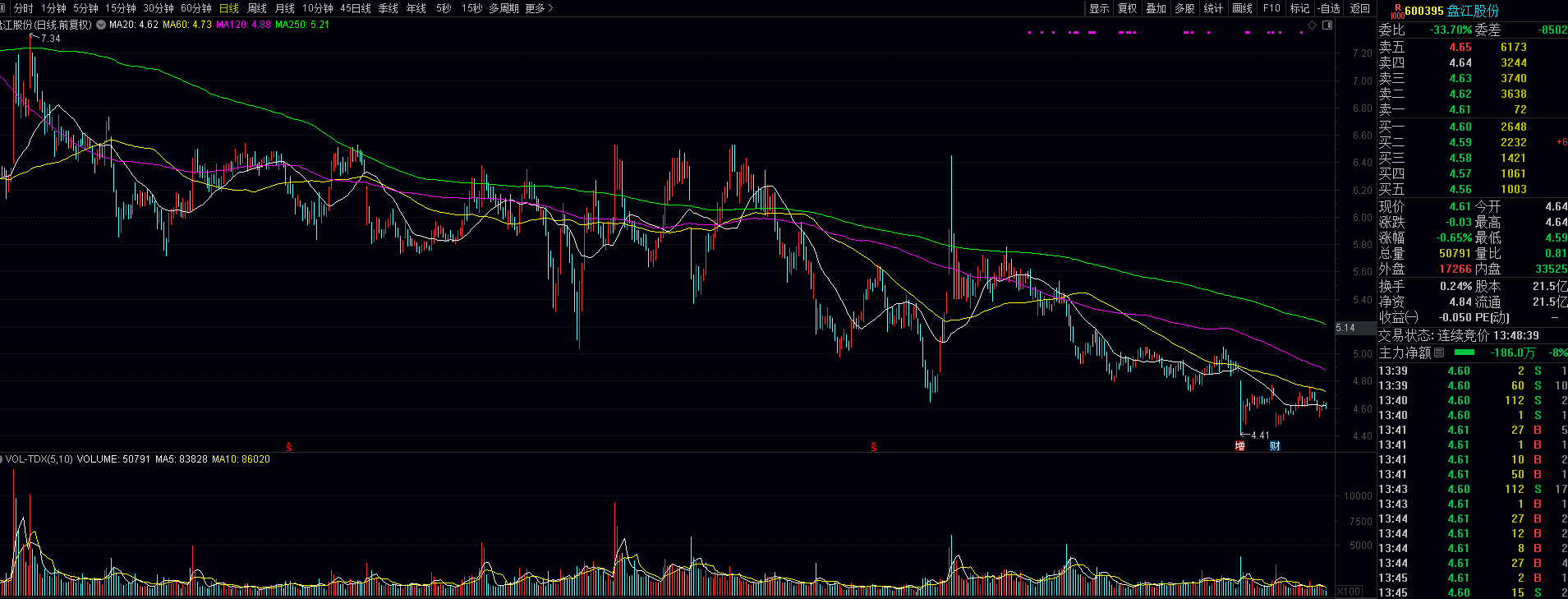The image size is (1568, 599).
Task: Expand 更多 to show more periods
Action: tap(539, 8)
